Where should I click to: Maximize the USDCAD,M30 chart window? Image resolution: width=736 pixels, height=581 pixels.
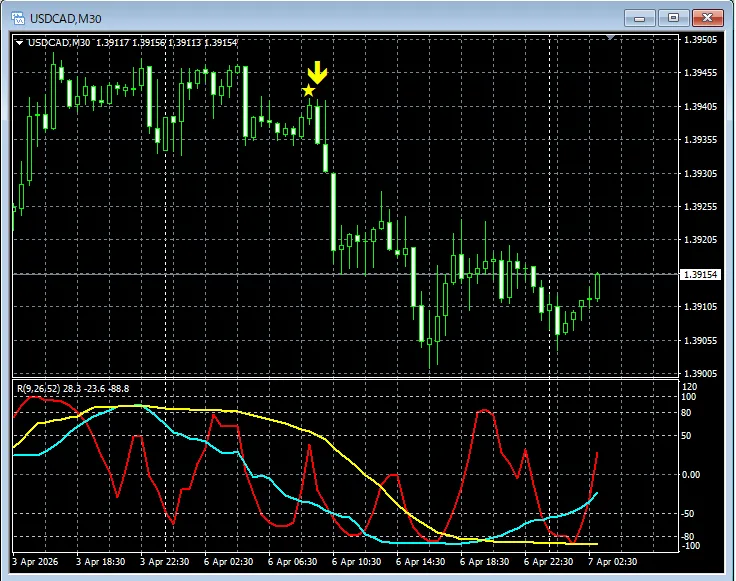[x=673, y=18]
